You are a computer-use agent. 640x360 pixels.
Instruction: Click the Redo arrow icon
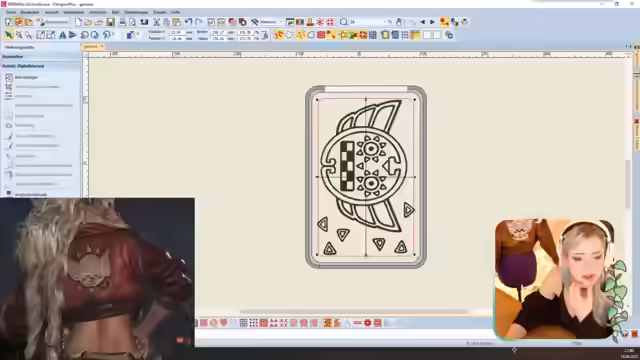[199, 22]
